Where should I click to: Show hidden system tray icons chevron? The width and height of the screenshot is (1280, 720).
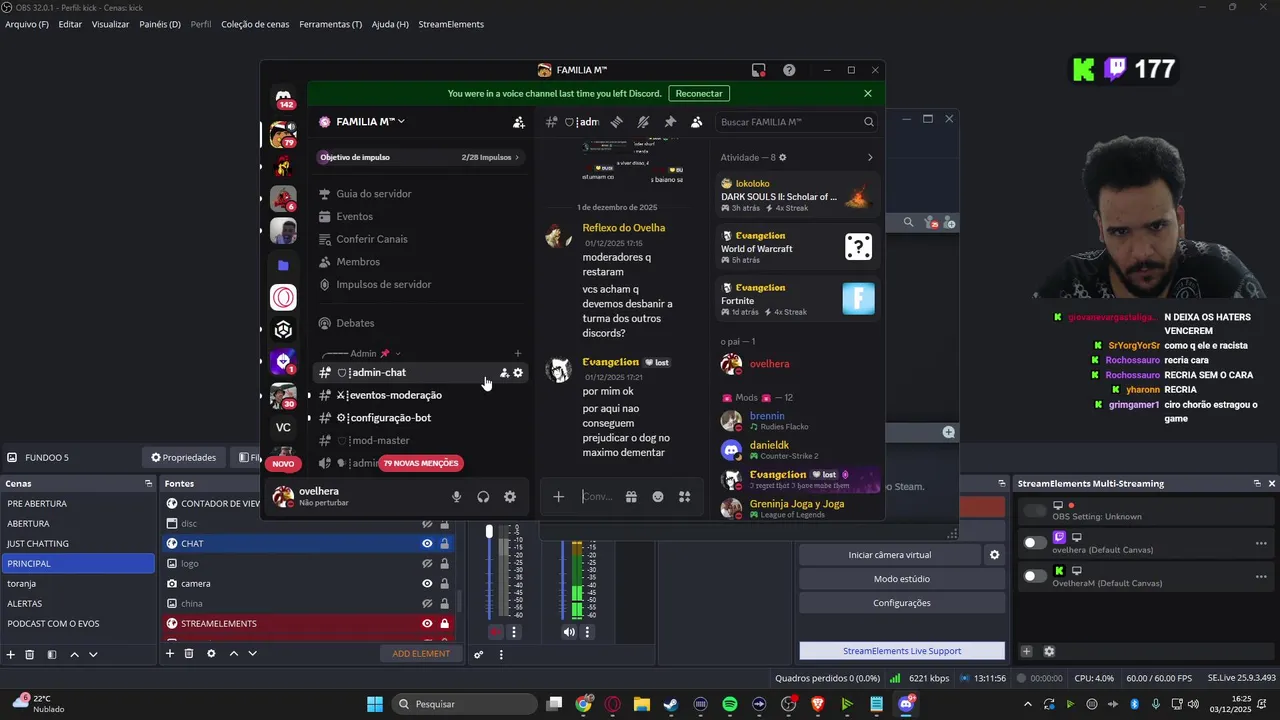click(x=1029, y=704)
